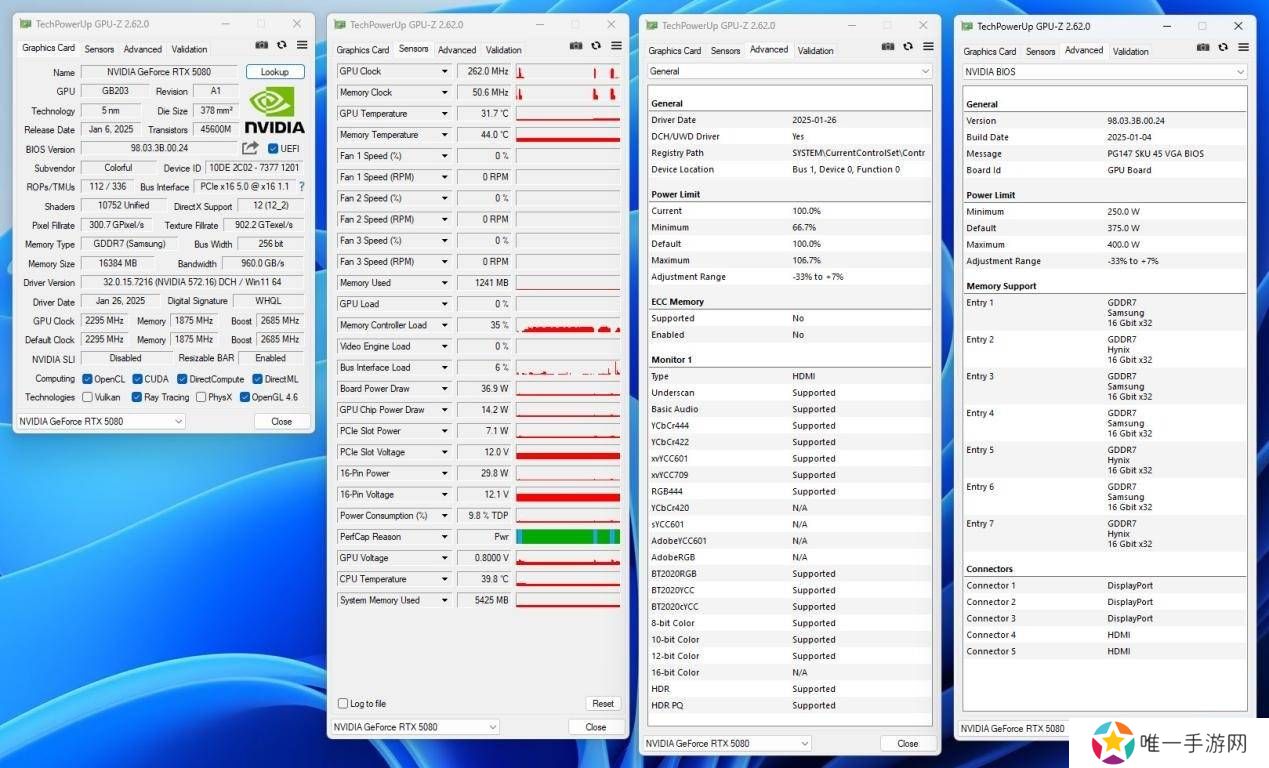Toggle the Ray Tracing checkbox
Image resolution: width=1269 pixels, height=768 pixels.
(137, 397)
